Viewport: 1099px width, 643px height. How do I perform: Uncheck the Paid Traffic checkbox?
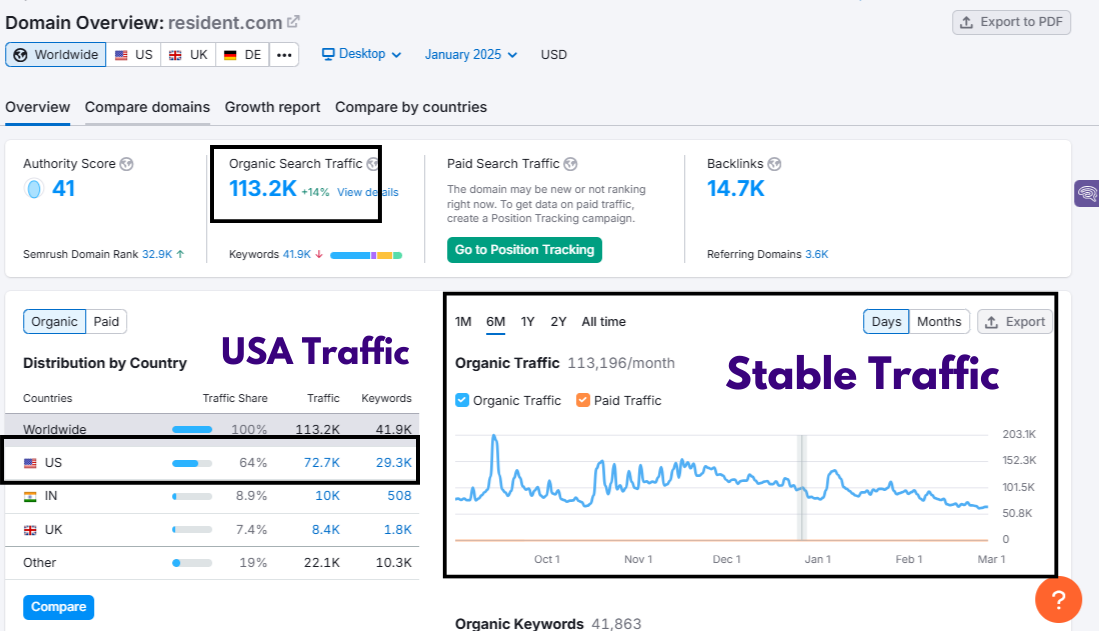583,400
